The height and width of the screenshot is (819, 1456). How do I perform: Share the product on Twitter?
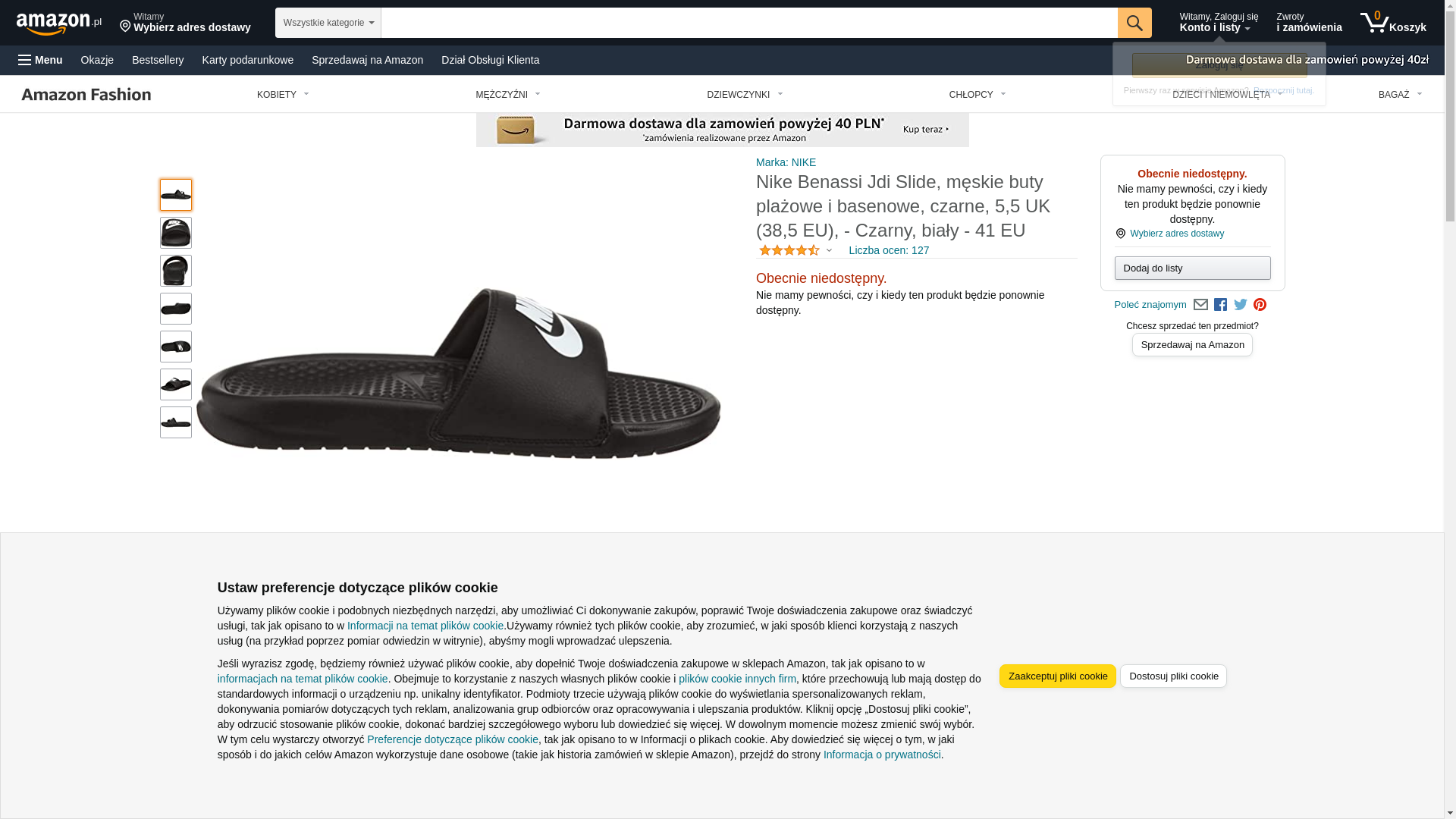[x=1240, y=305]
